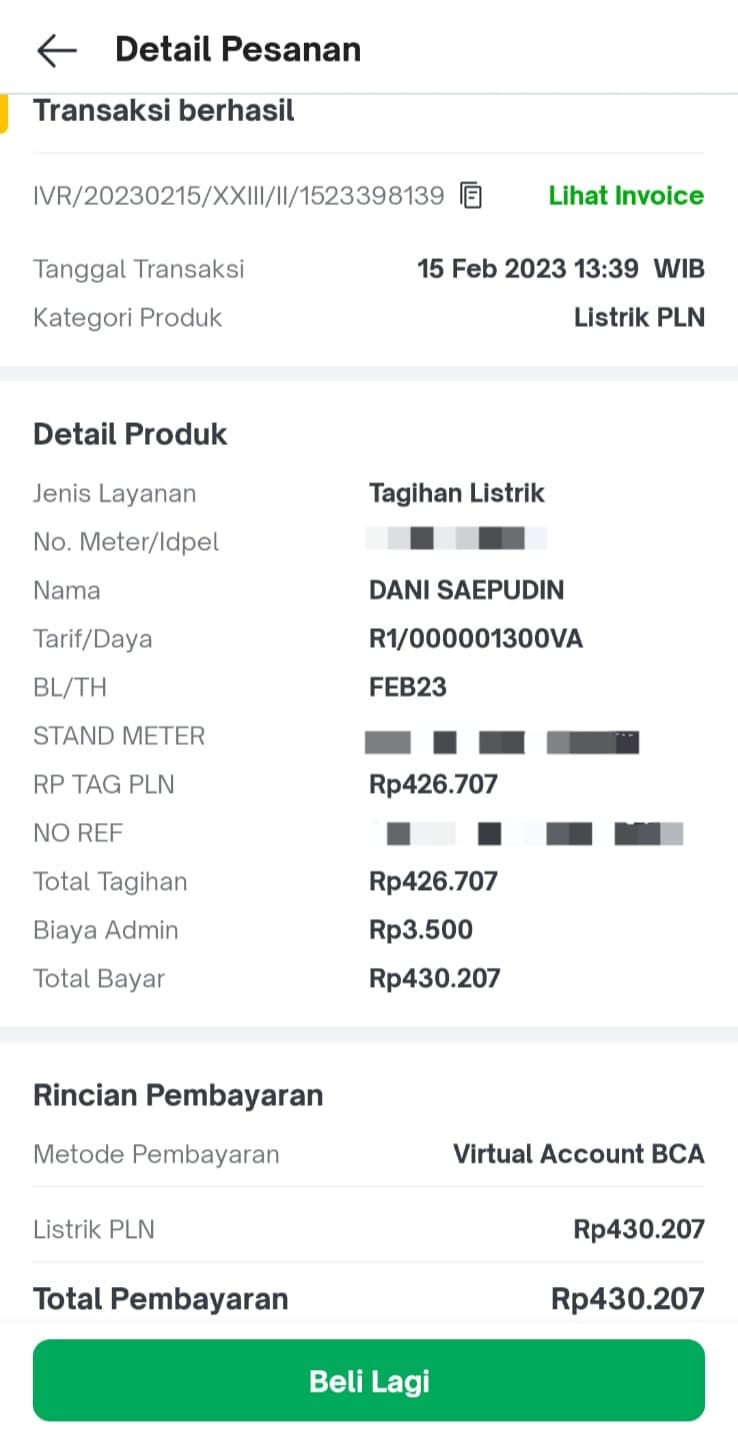Tap the Rincian Pembayaran section heading

click(178, 1095)
